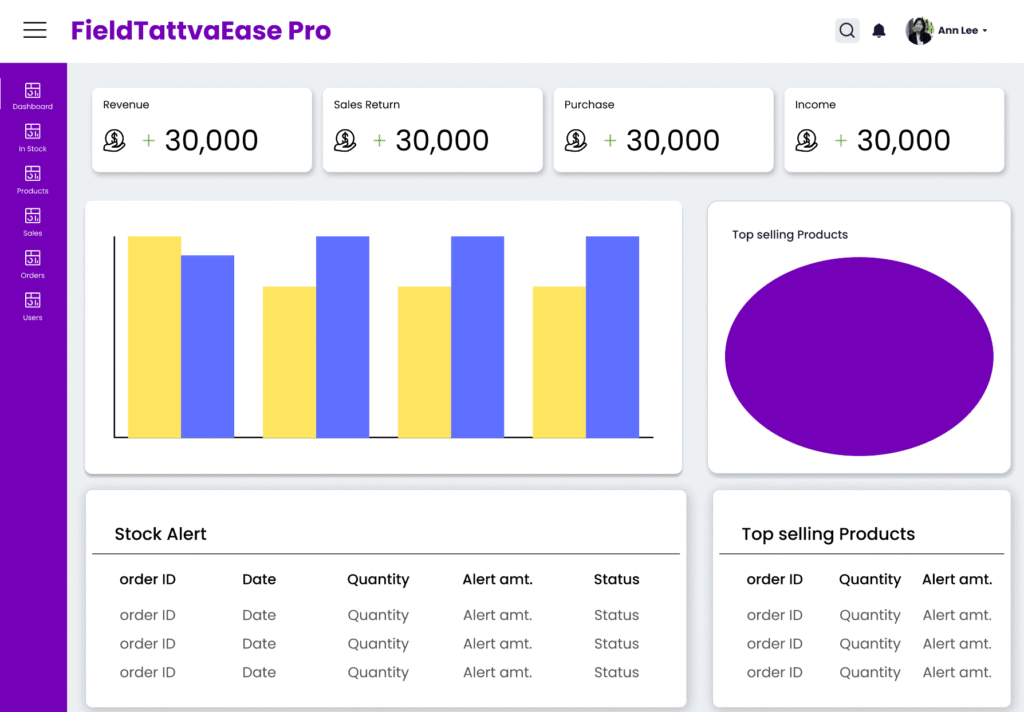This screenshot has width=1024, height=712.
Task: Open Orders sidebar icon
Action: click(x=33, y=263)
